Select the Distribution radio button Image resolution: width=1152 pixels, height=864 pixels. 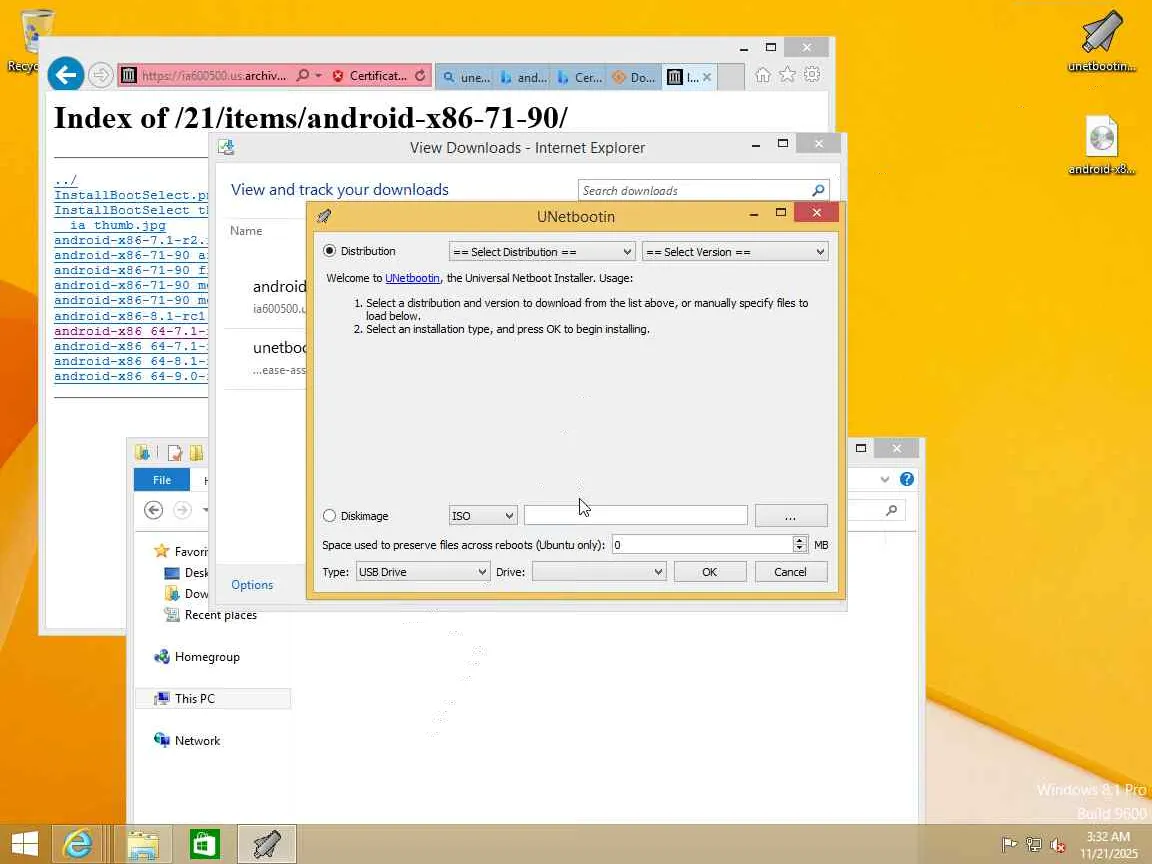tap(329, 251)
